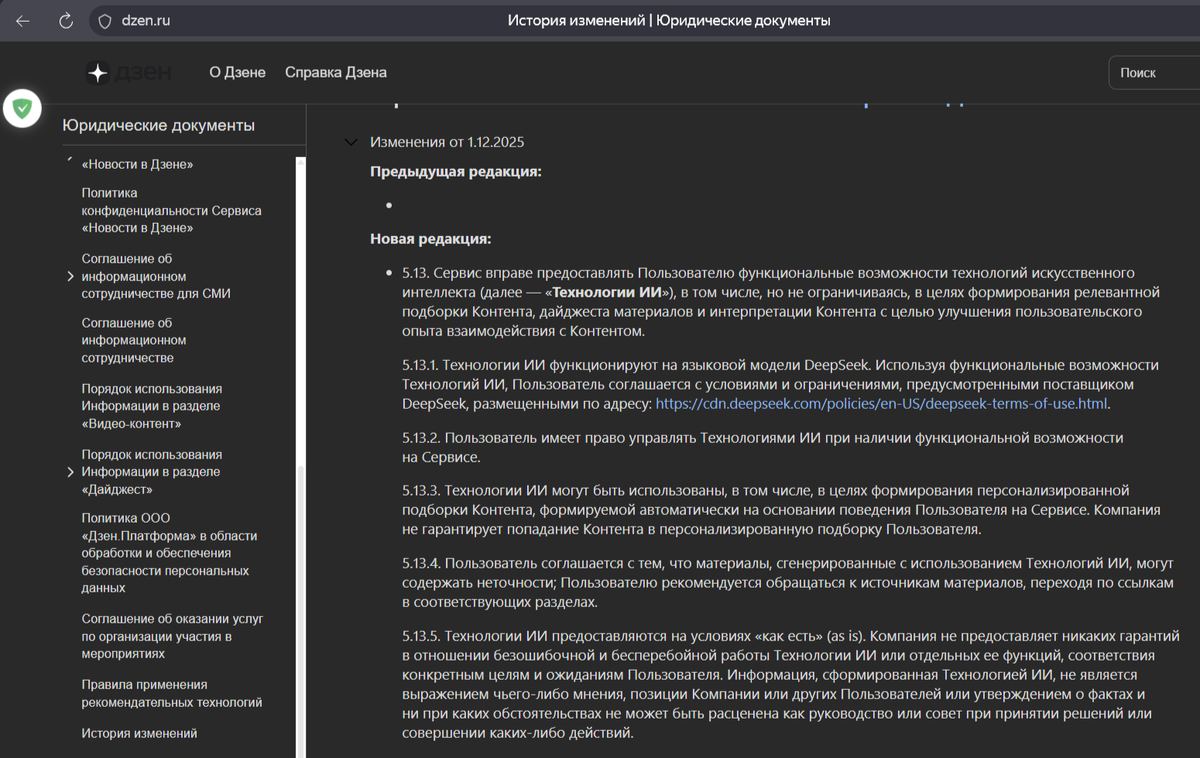
Task: Expand Порядок использования Информации в разделе «Дайджест»
Action: coord(70,472)
